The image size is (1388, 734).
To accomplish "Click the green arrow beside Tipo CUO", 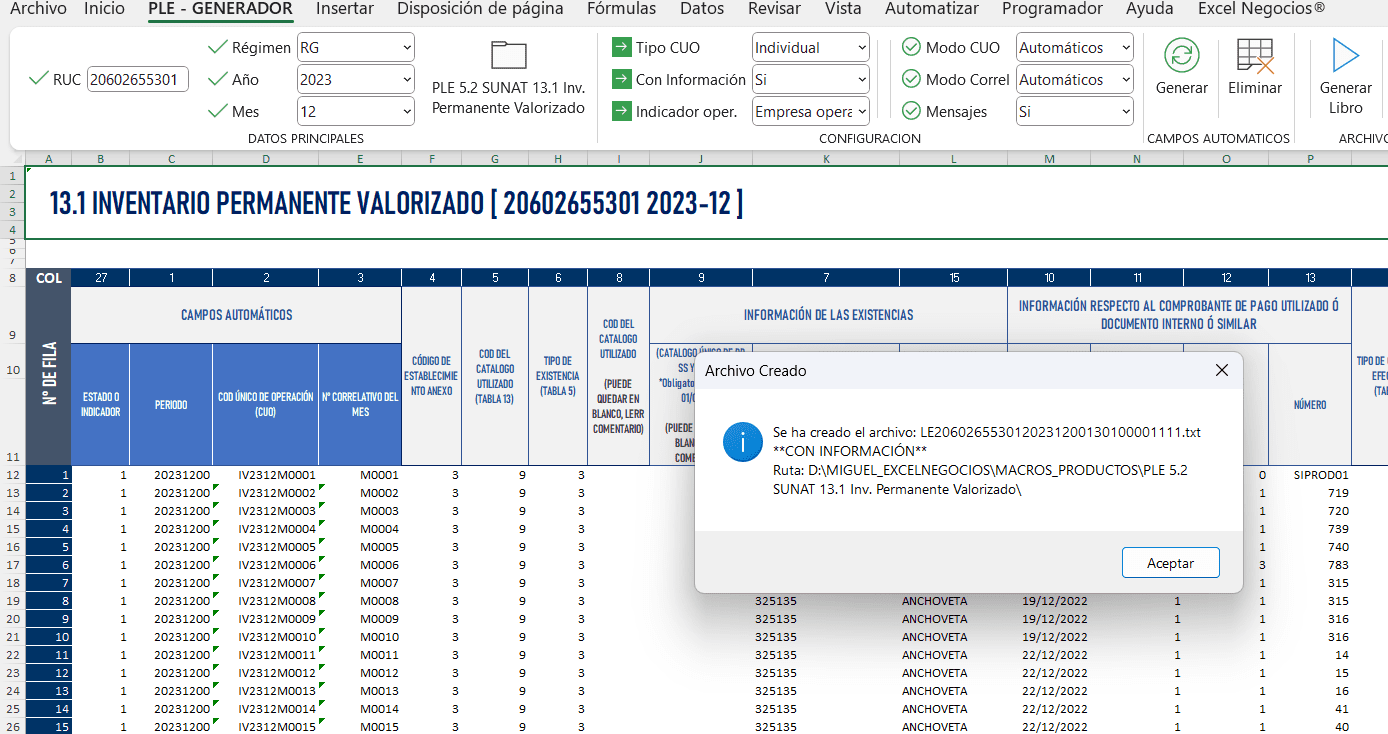I will click(621, 48).
